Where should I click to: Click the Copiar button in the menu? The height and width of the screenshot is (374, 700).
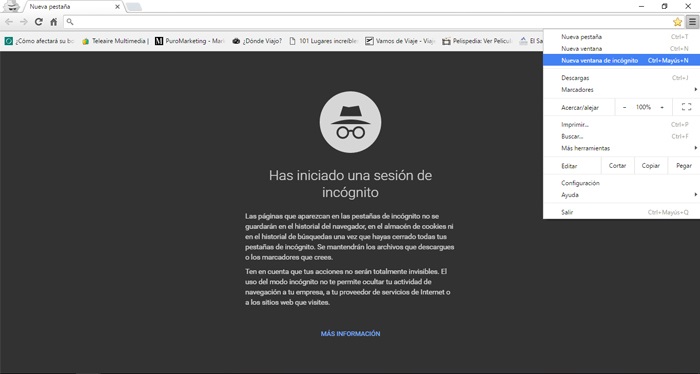(650, 166)
